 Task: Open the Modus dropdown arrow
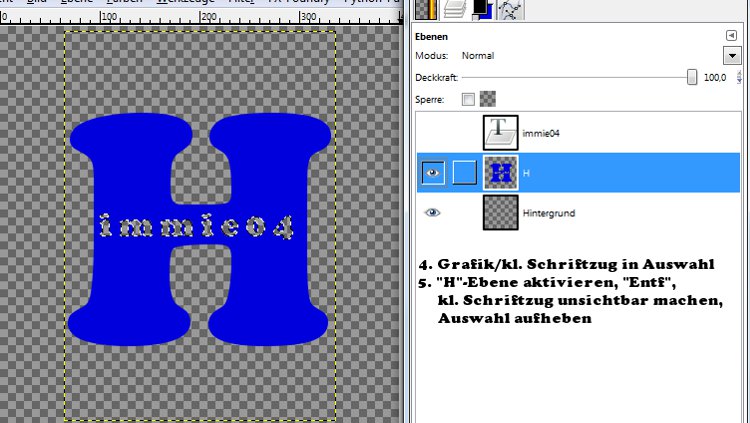coord(732,56)
